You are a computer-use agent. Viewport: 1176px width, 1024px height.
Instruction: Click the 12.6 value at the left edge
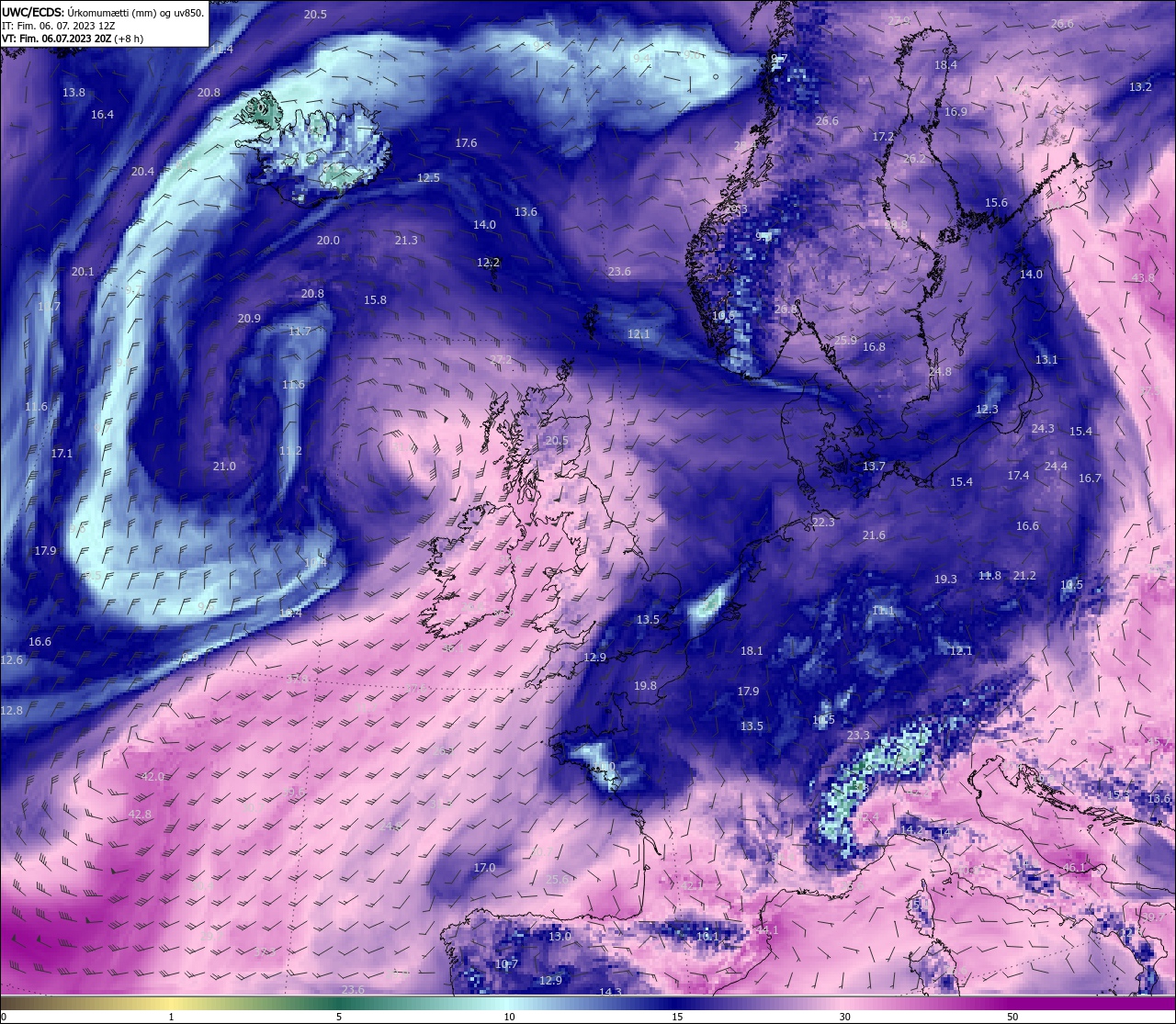coord(11,660)
